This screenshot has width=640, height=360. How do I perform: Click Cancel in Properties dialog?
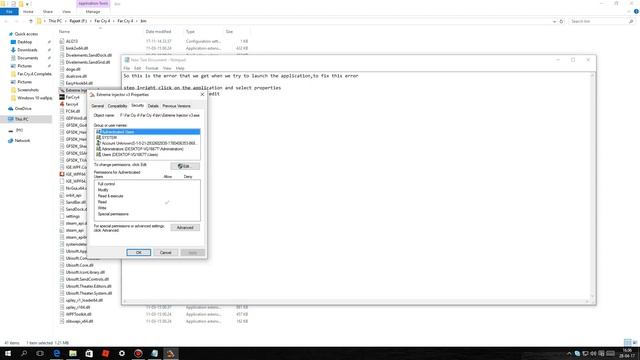coord(165,253)
